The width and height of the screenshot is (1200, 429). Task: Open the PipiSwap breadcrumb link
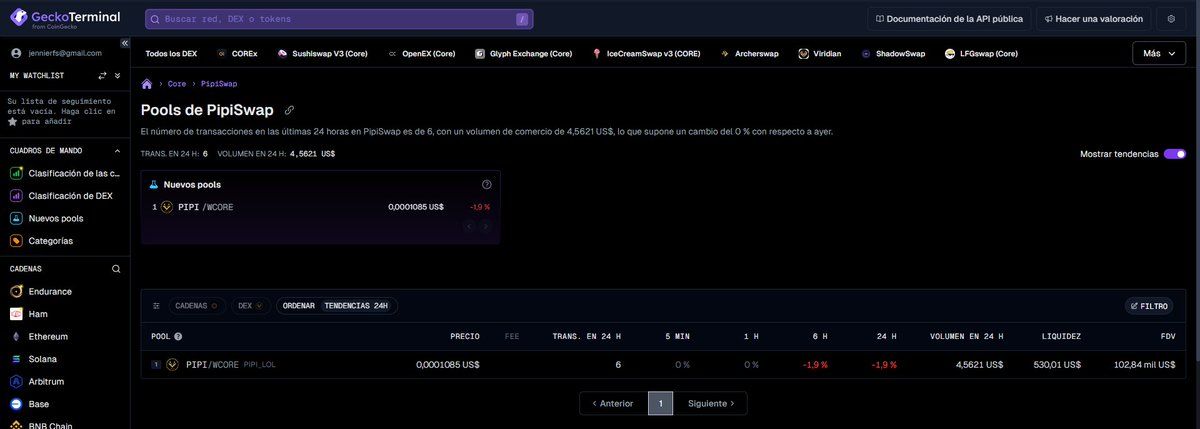pos(219,84)
